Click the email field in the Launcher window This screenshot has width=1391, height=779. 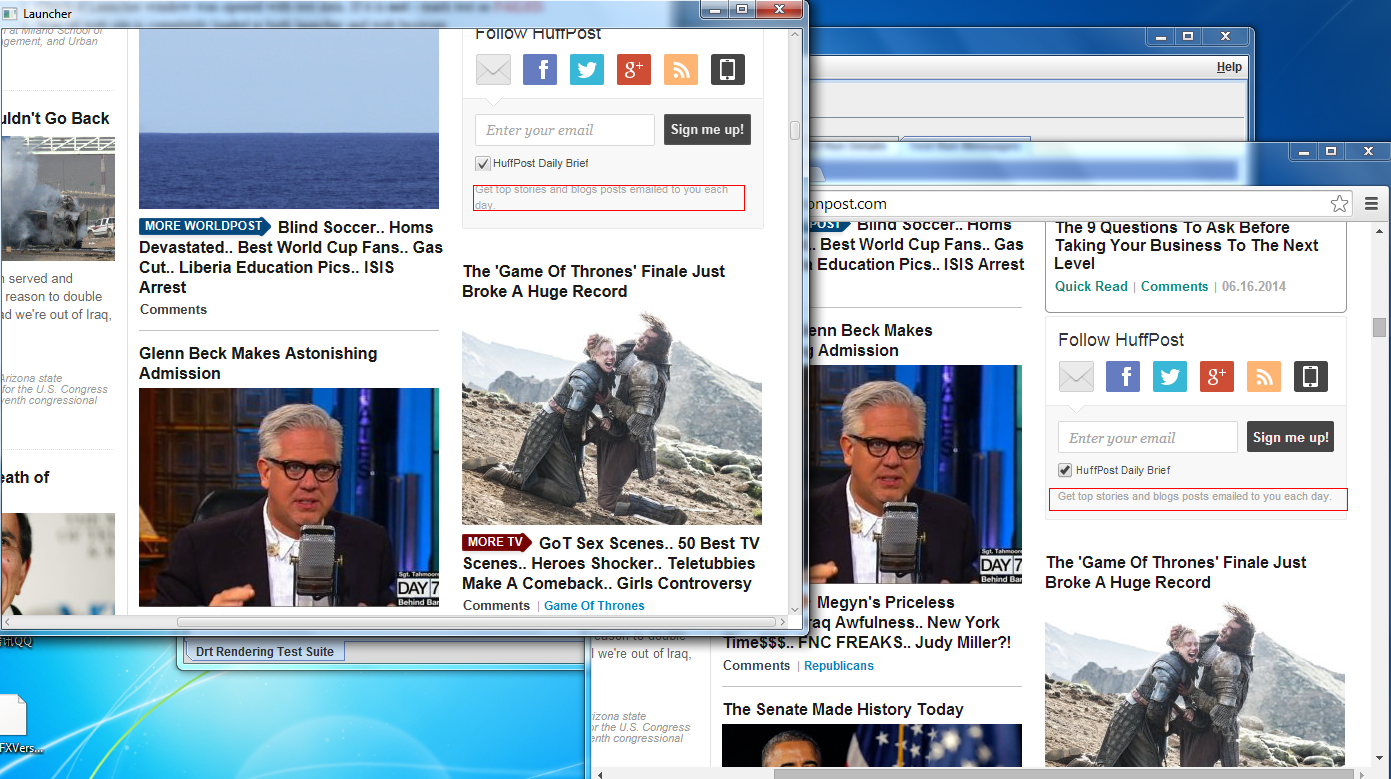pyautogui.click(x=565, y=130)
